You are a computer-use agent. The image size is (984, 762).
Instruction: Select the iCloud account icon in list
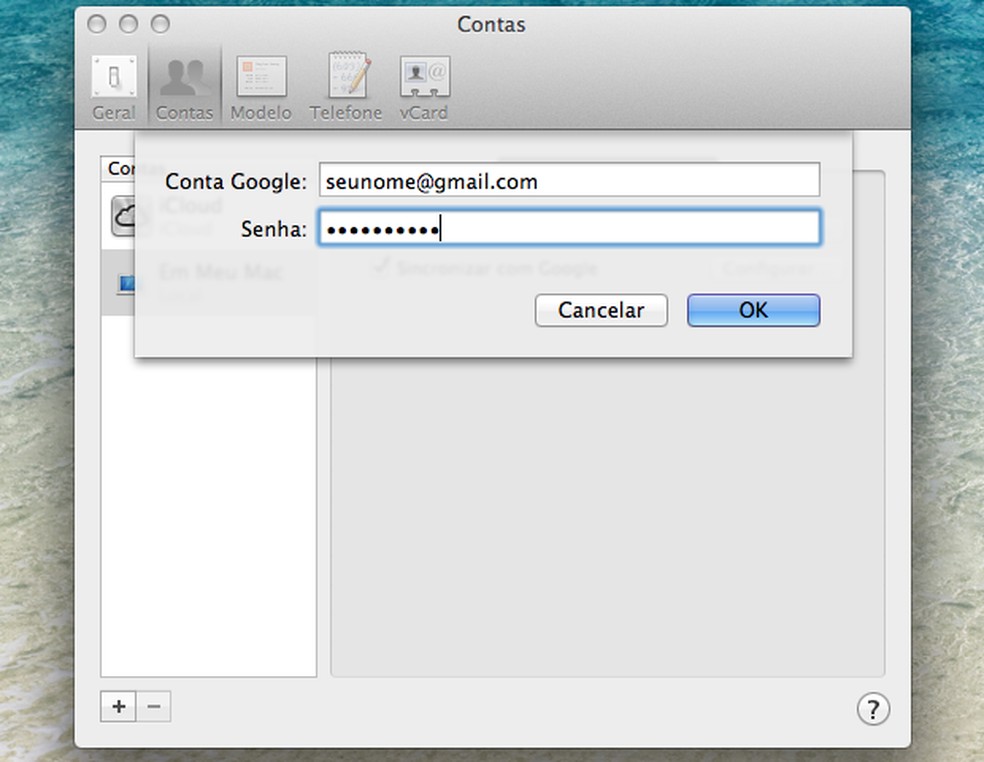[x=123, y=215]
